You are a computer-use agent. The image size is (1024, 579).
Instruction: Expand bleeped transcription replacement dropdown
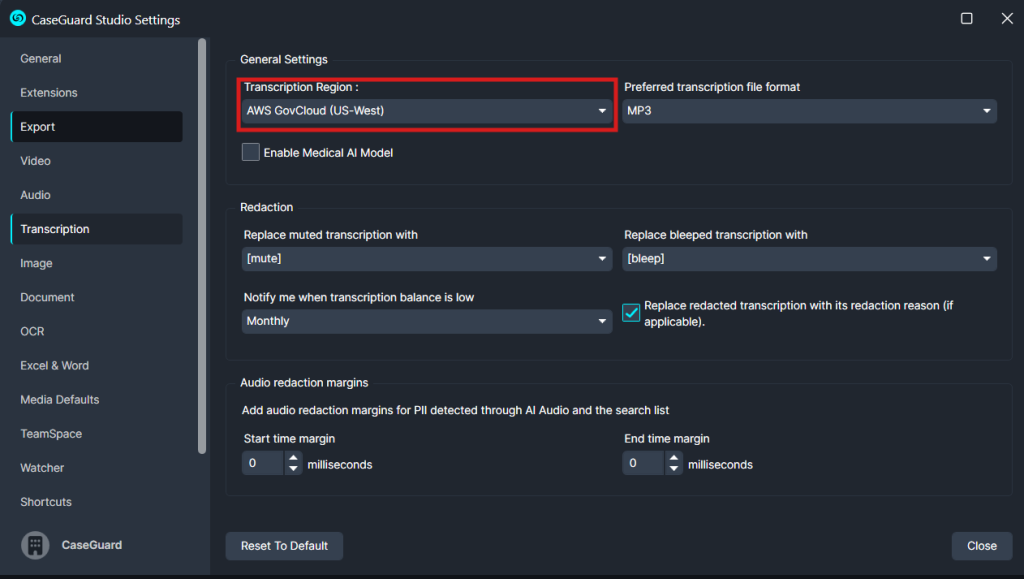[x=809, y=259]
